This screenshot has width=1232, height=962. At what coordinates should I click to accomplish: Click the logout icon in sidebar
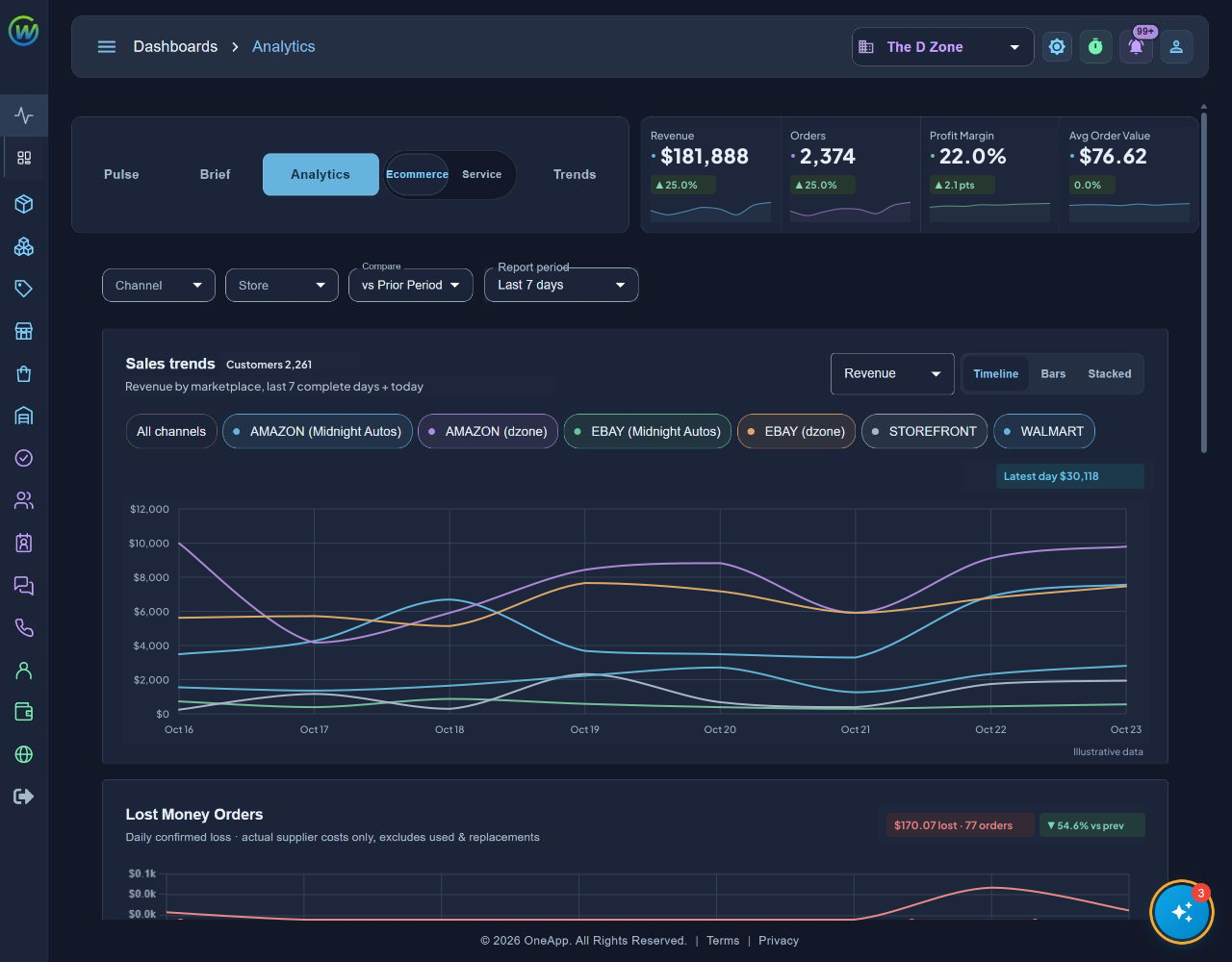click(x=24, y=797)
